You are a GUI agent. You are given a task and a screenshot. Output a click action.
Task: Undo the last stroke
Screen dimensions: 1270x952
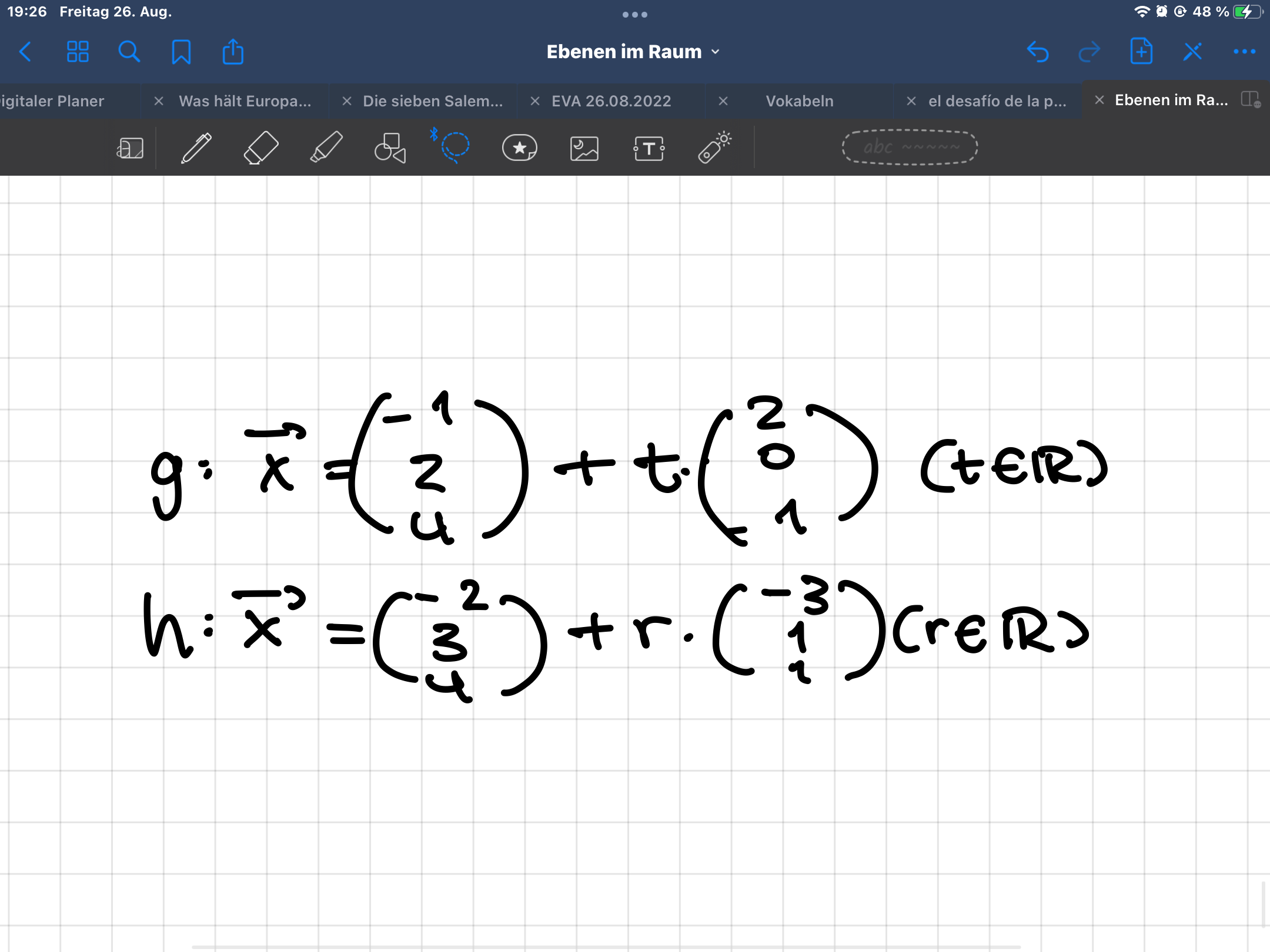coord(1038,52)
